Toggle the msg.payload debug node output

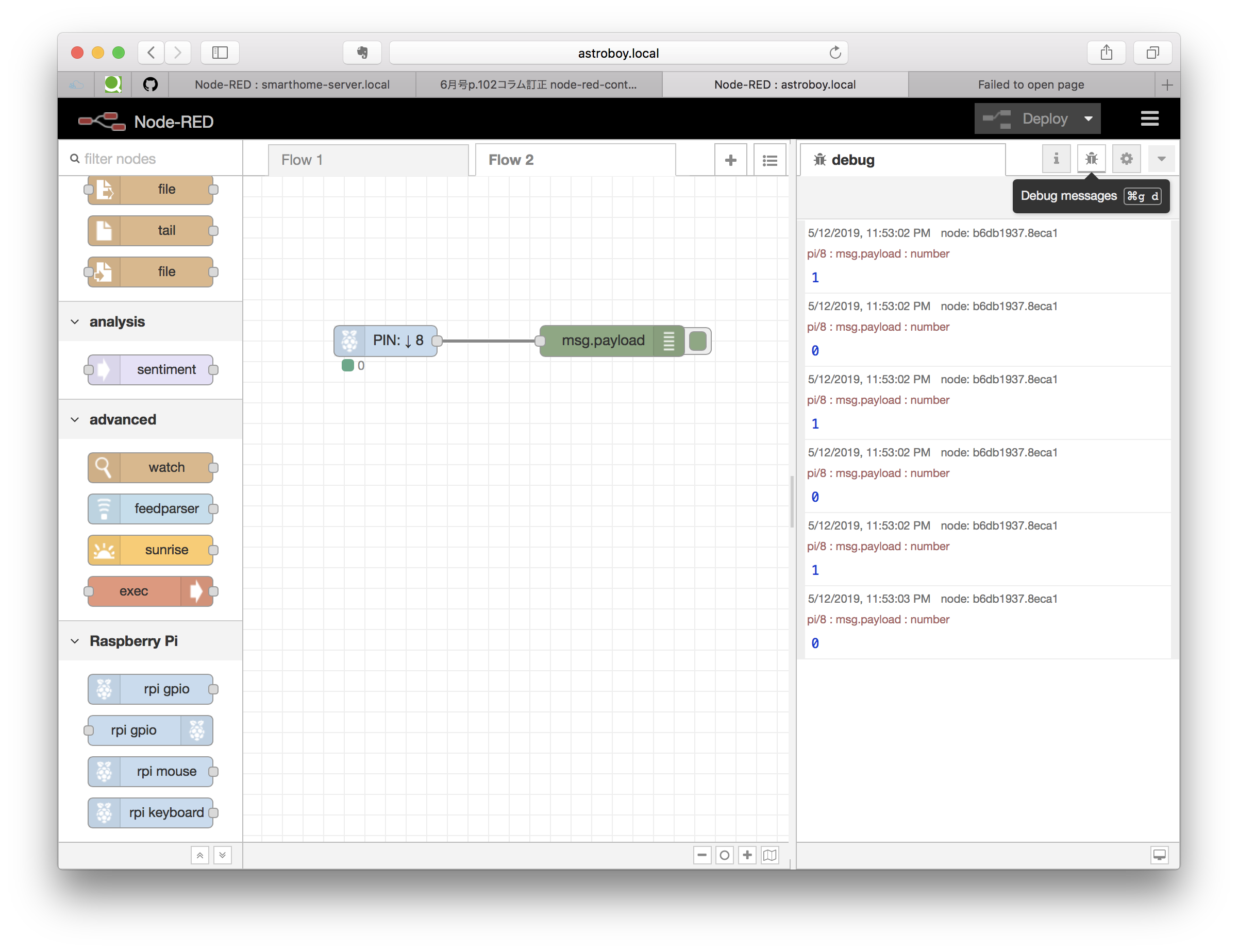tap(698, 341)
